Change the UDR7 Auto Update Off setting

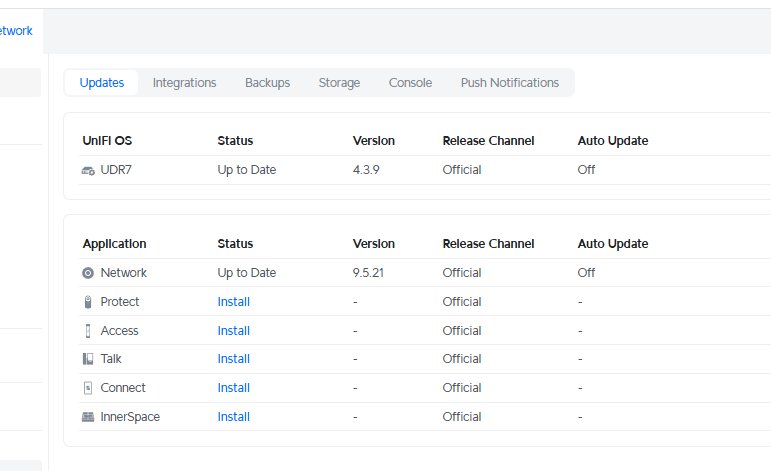(586, 170)
